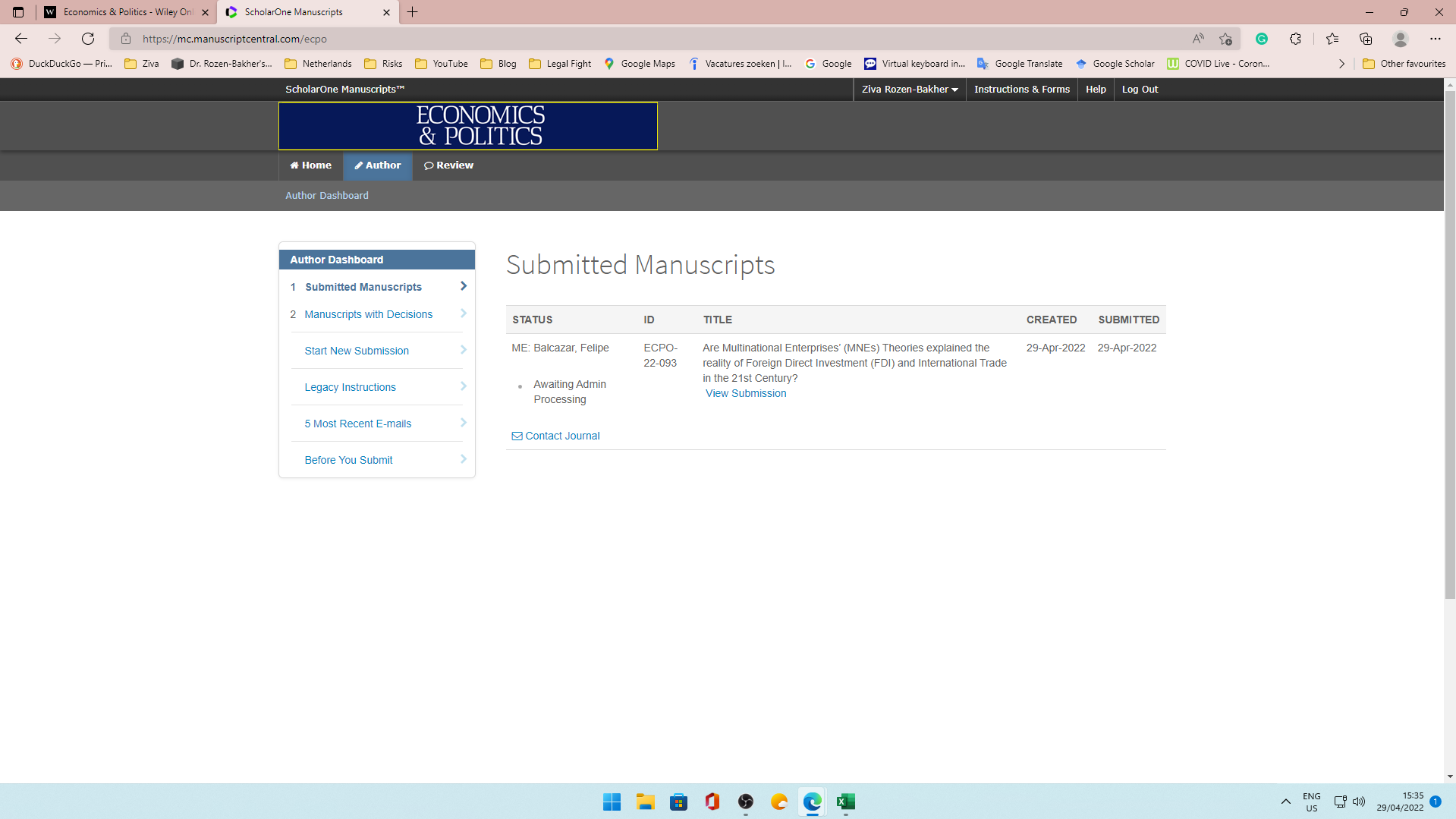Switch to the Review tab
The height and width of the screenshot is (819, 1456).
[449, 165]
